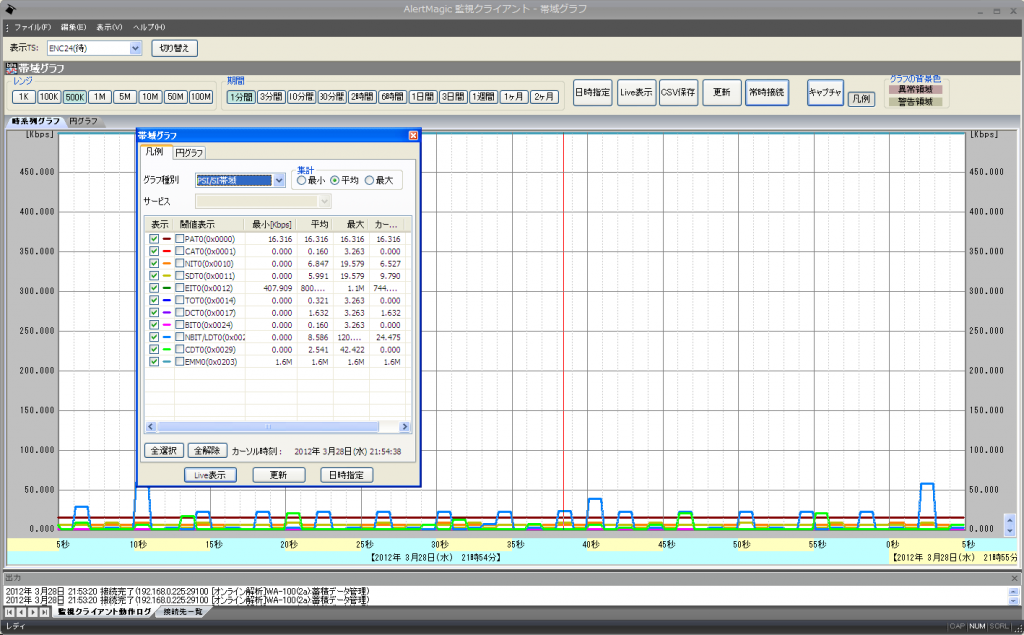Viewport: 1024px width, 635px height.
Task: Open the 表示(V) menu
Action: pos(109,27)
